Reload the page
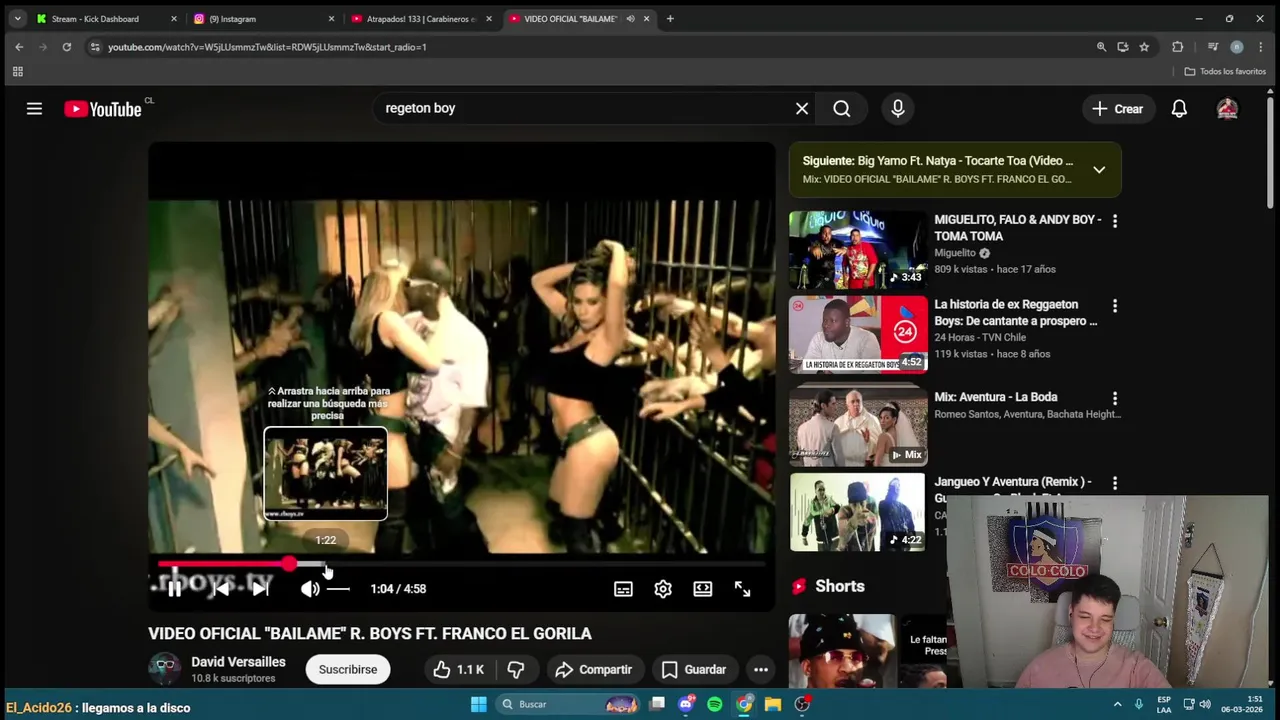This screenshot has height=720, width=1280. click(x=67, y=47)
